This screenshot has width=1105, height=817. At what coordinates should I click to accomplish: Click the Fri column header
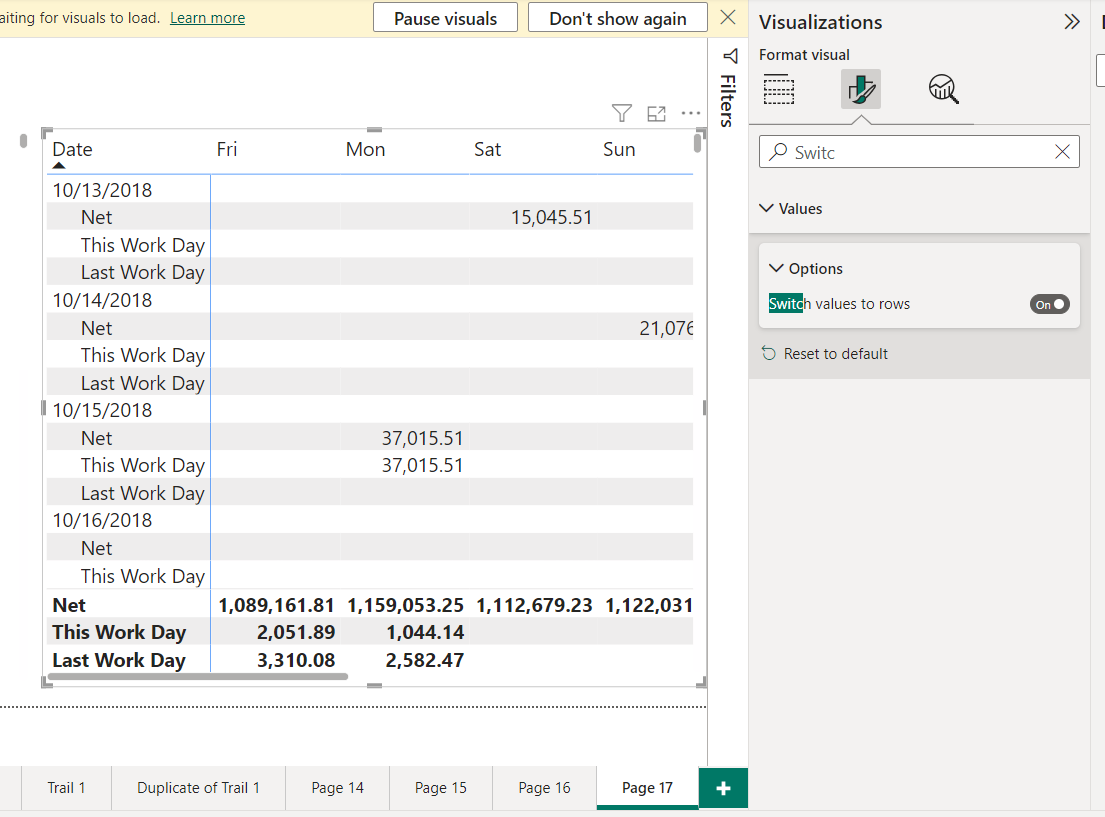[226, 149]
